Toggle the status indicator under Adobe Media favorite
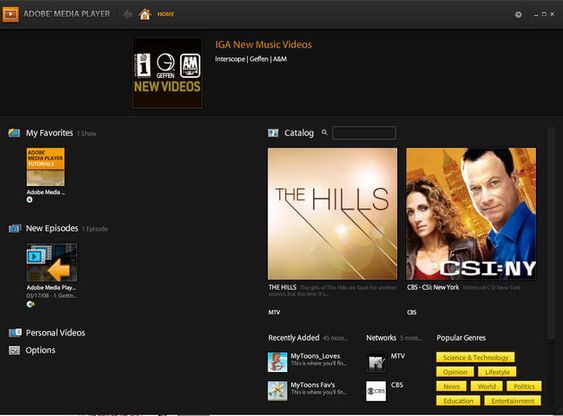Viewport: 563px width, 416px height. (29, 200)
